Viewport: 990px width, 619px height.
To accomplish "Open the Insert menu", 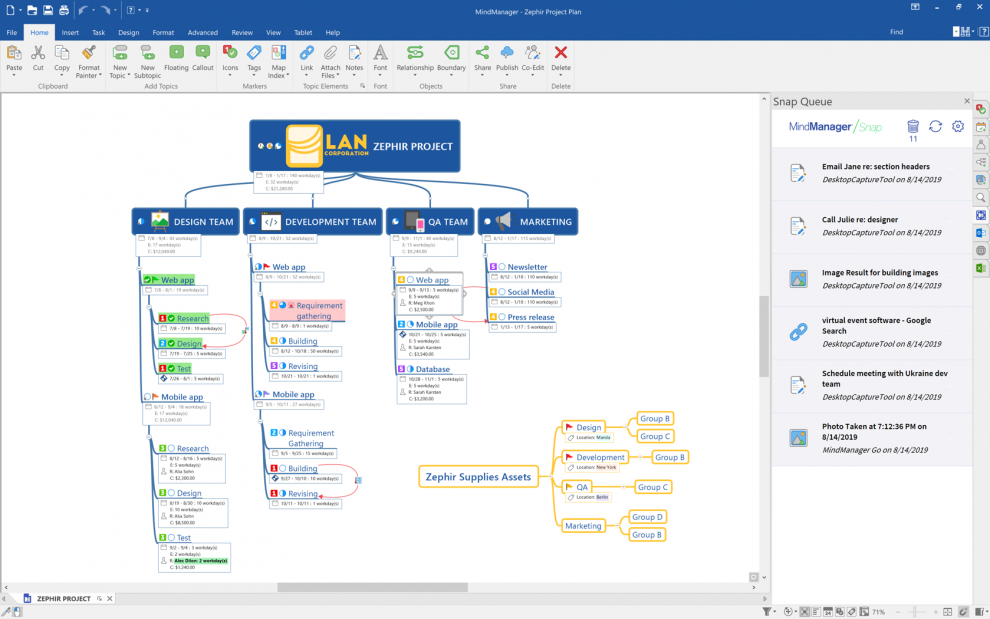I will 69,31.
